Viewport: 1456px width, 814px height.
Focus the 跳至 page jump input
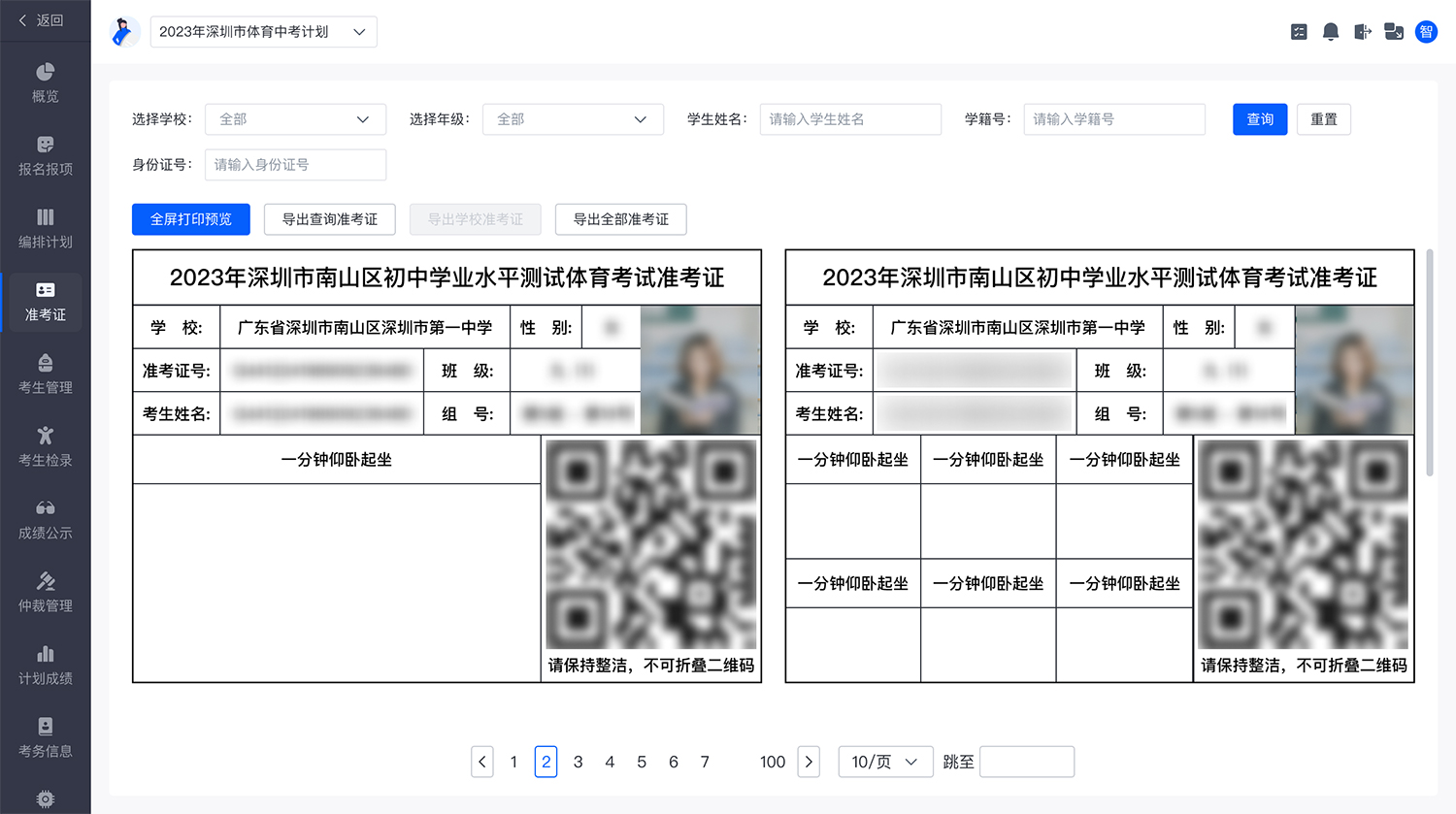1027,762
